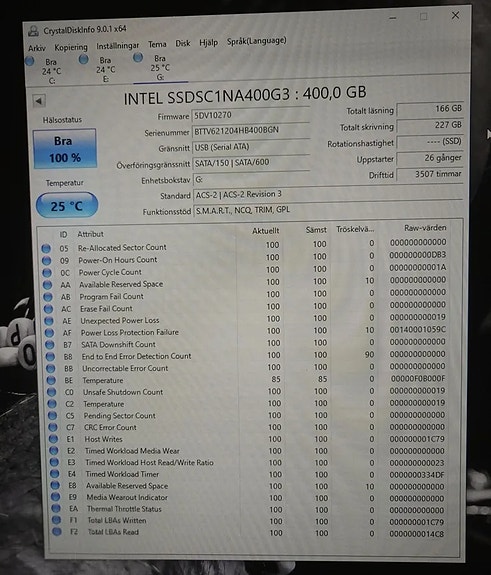Open the Tema menu

(x=157, y=44)
